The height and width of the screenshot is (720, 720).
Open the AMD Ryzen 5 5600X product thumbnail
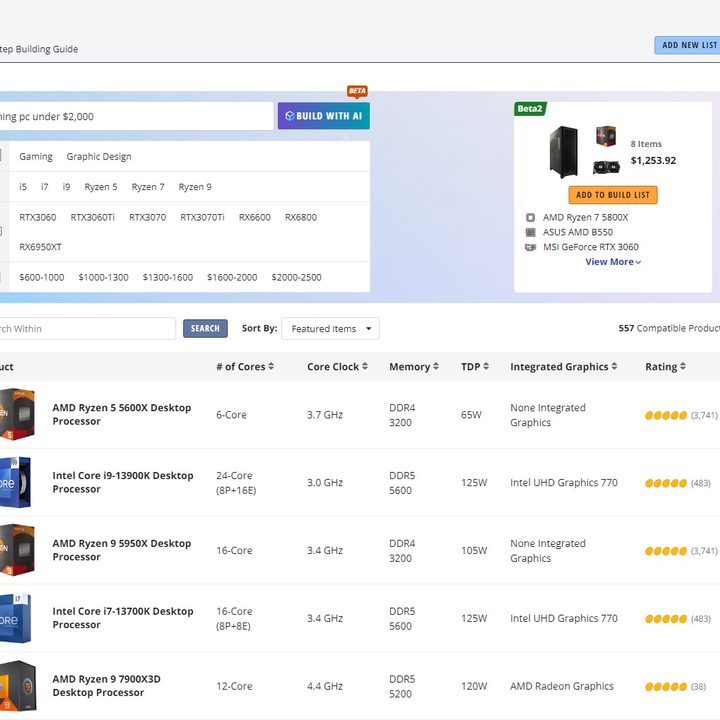(x=17, y=414)
